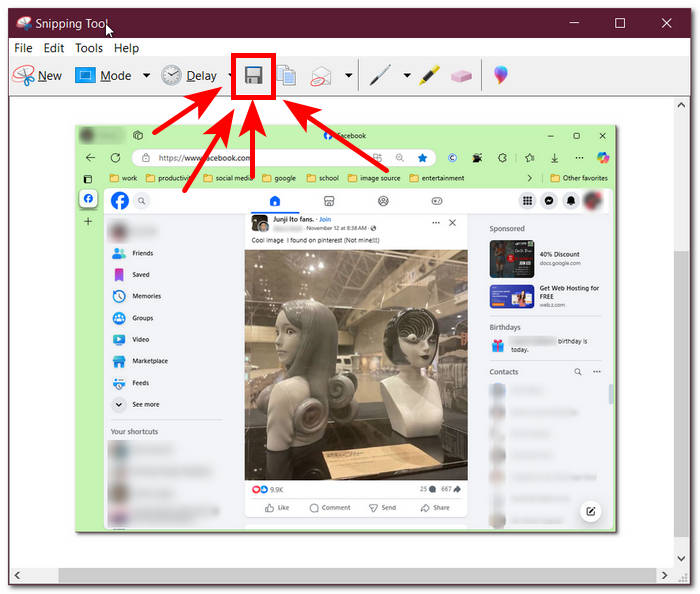700x594 pixels.
Task: Save the snip with floppy disk icon
Action: coord(253,75)
